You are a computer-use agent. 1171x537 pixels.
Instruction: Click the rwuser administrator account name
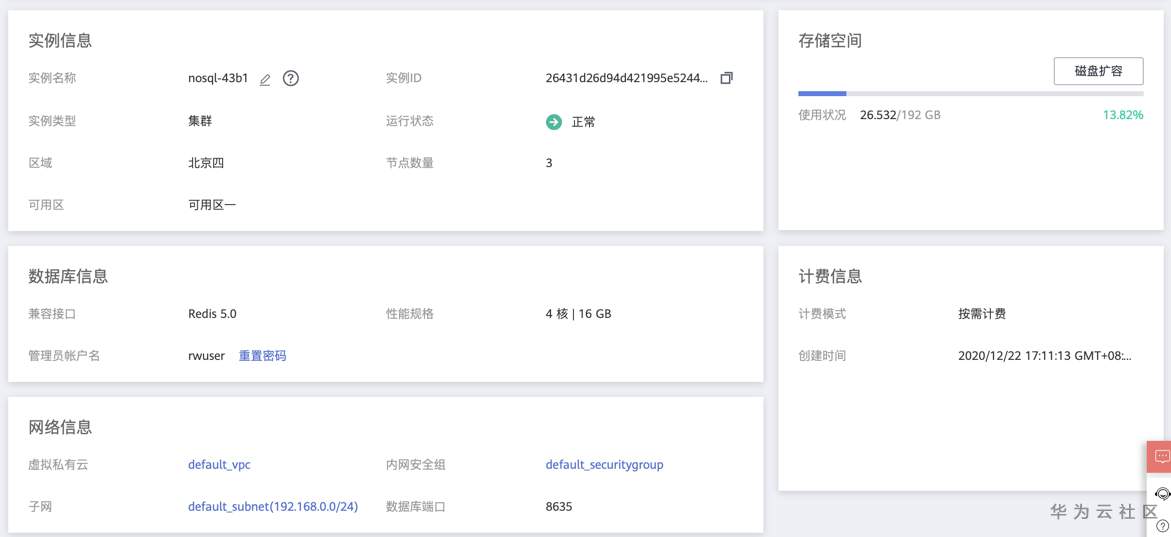pyautogui.click(x=206, y=356)
